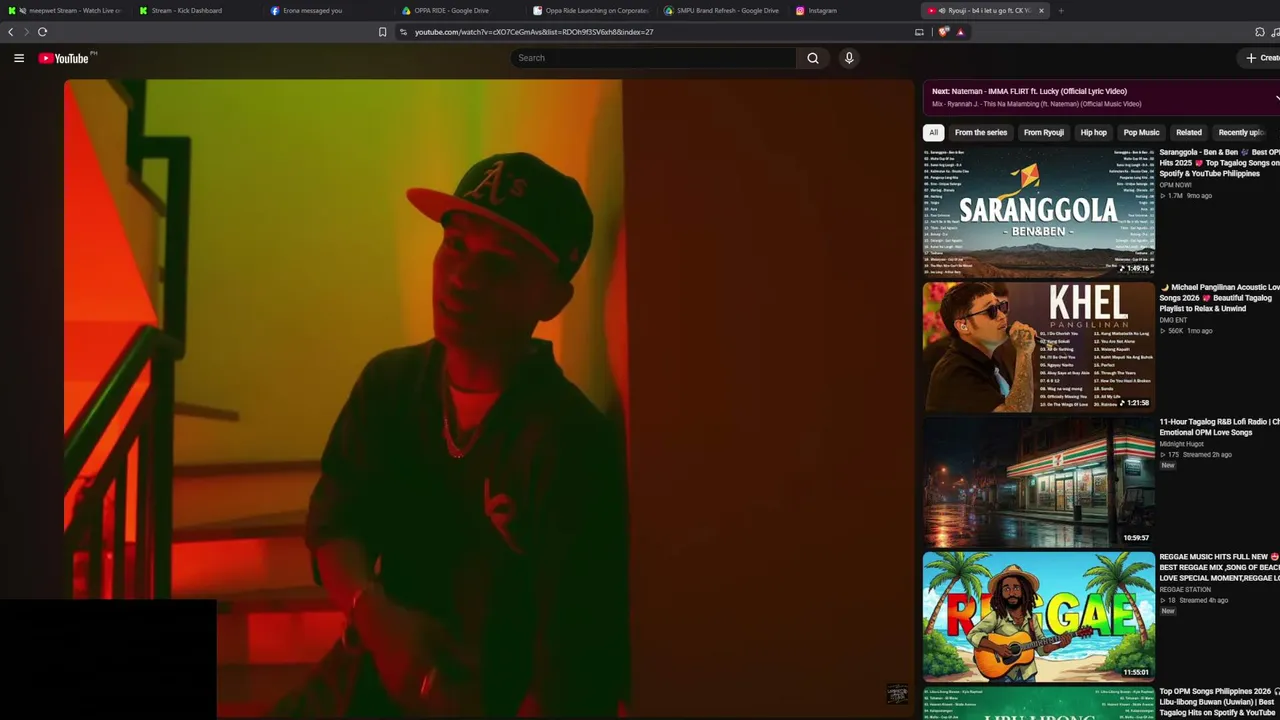
Task: Click the Michael Pangilinan Acoustic Love Songs title
Action: click(x=1219, y=298)
